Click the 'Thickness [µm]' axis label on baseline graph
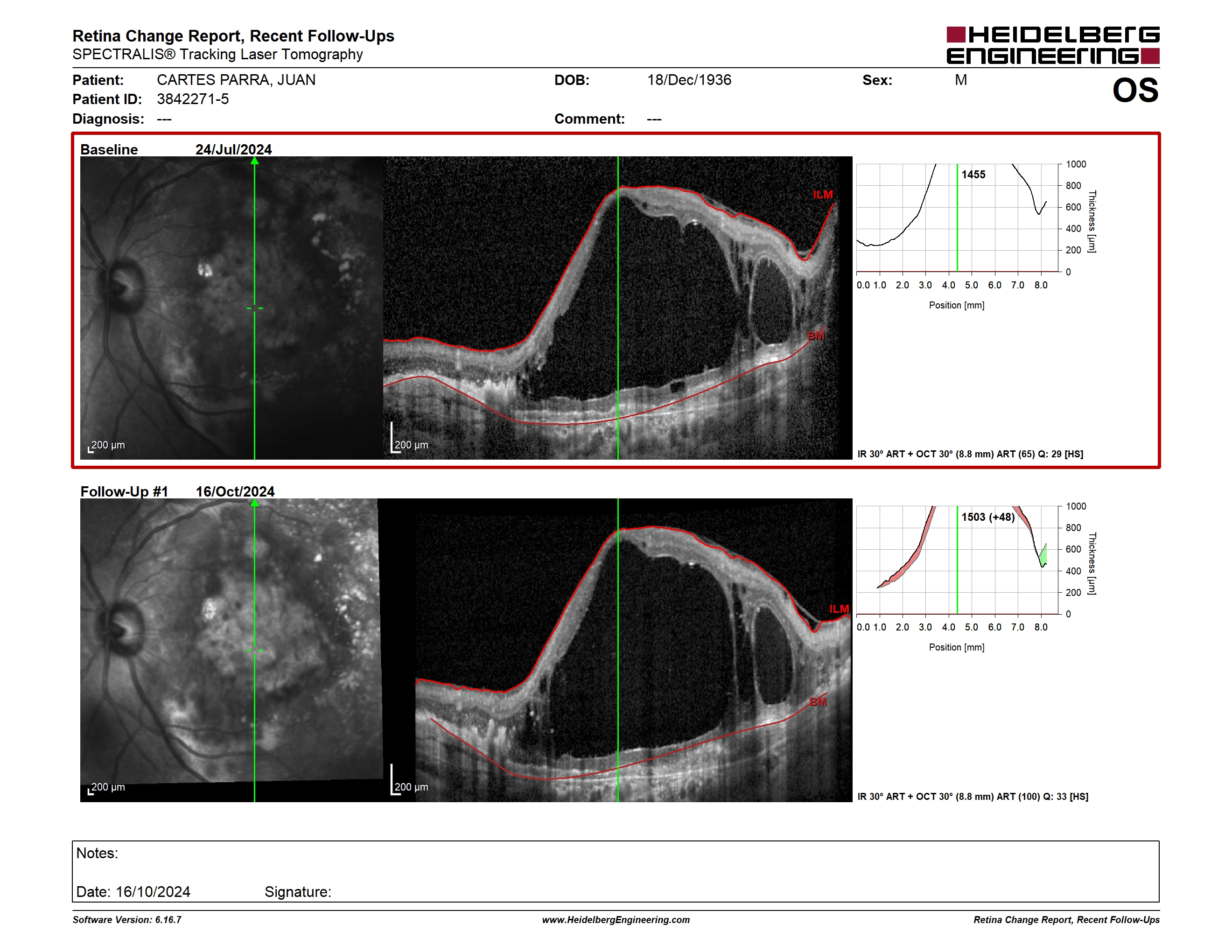 [x=1092, y=221]
